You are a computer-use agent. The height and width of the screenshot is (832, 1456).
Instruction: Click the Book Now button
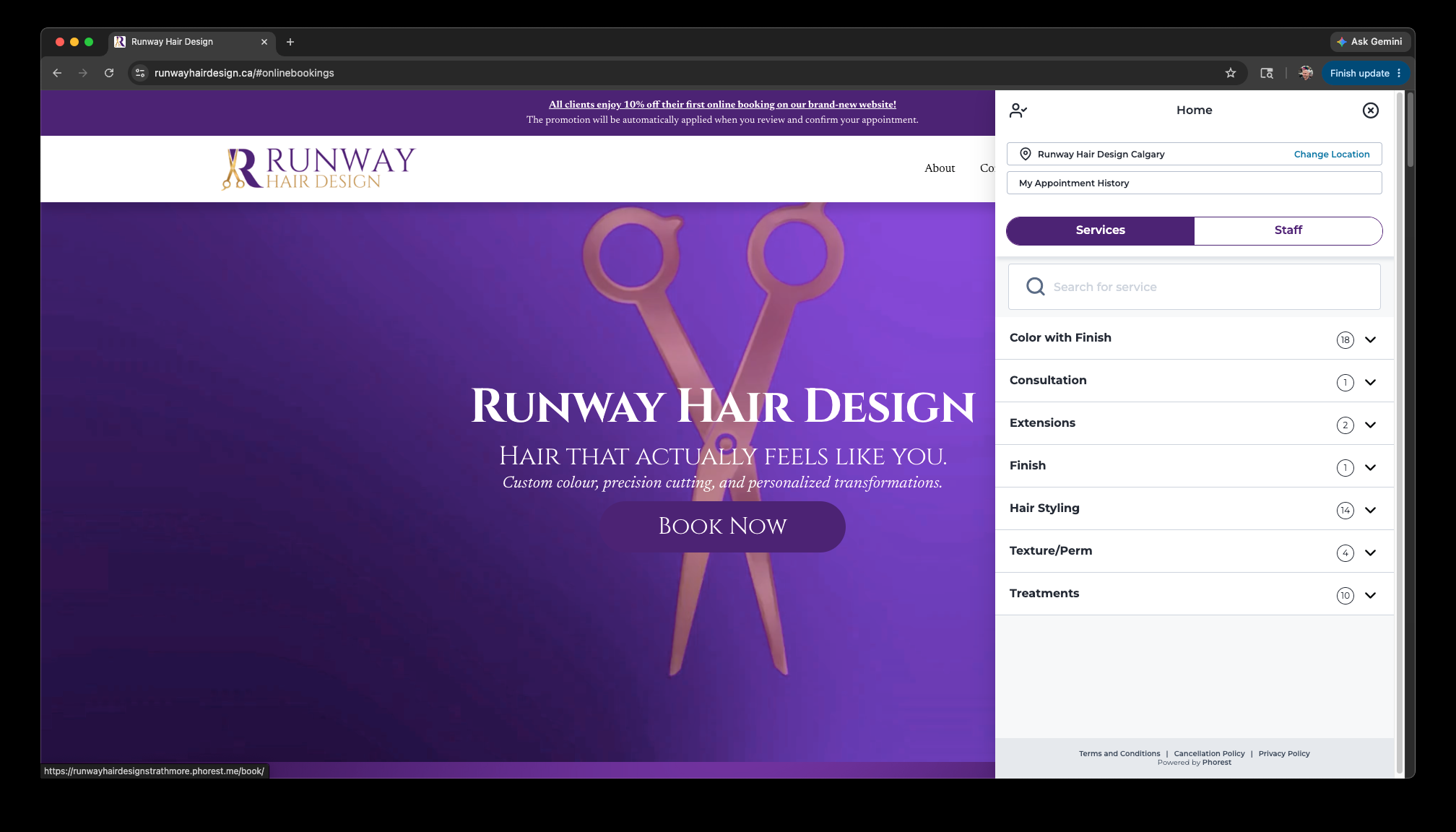[x=722, y=526]
